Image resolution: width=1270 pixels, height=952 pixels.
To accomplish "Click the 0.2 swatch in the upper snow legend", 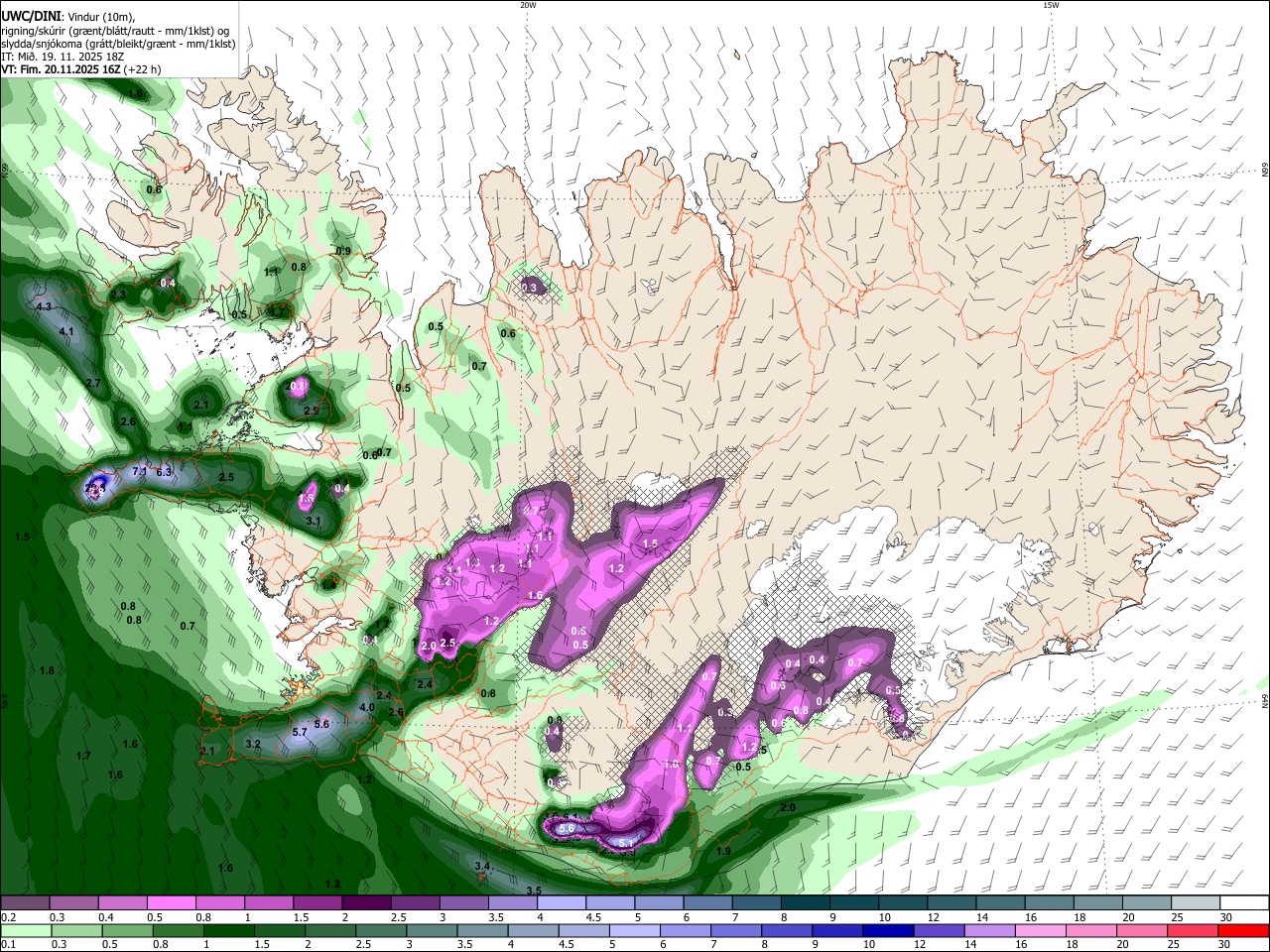I will (x=25, y=902).
